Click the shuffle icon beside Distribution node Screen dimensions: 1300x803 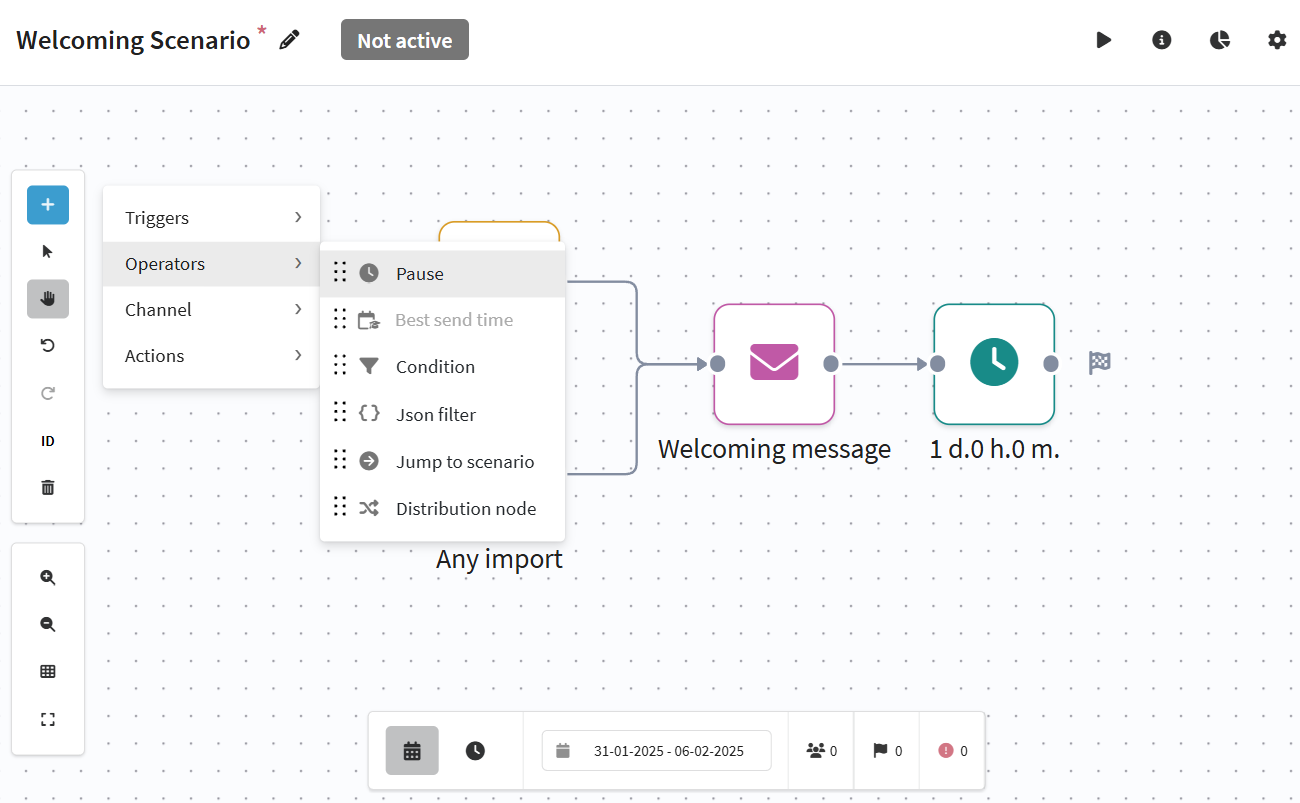[x=369, y=508]
